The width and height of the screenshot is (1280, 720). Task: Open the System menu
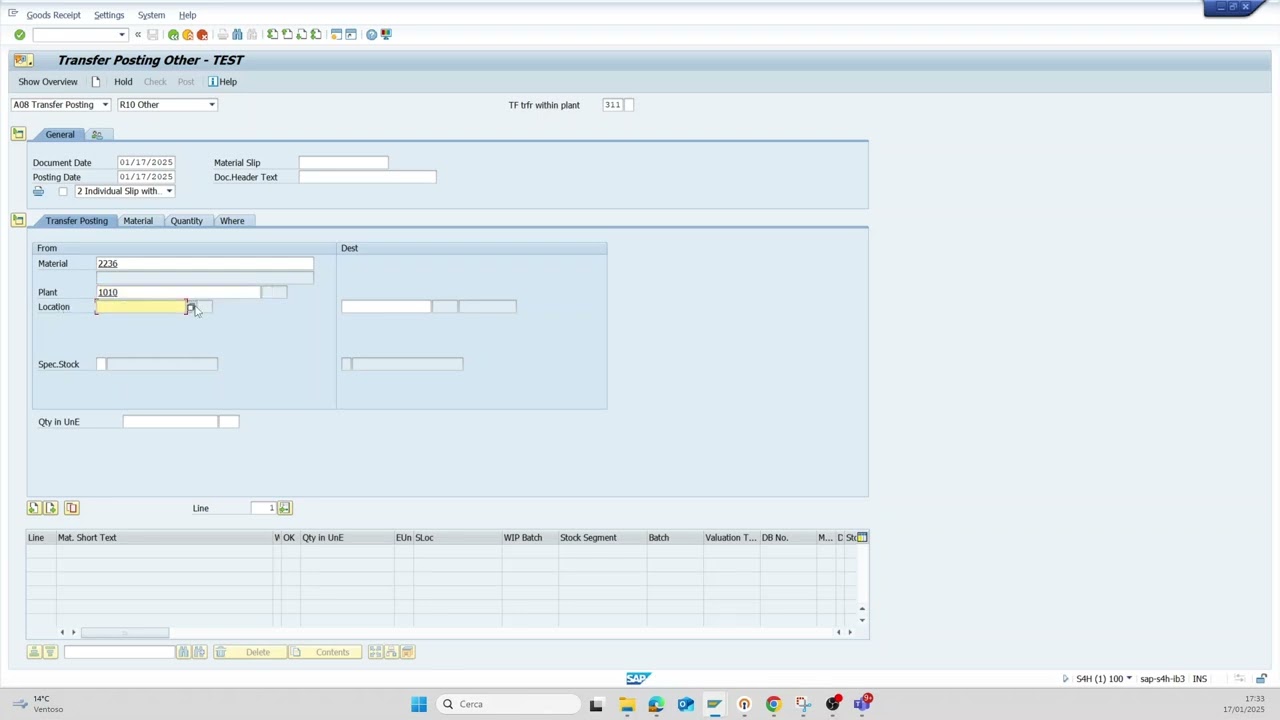151,15
